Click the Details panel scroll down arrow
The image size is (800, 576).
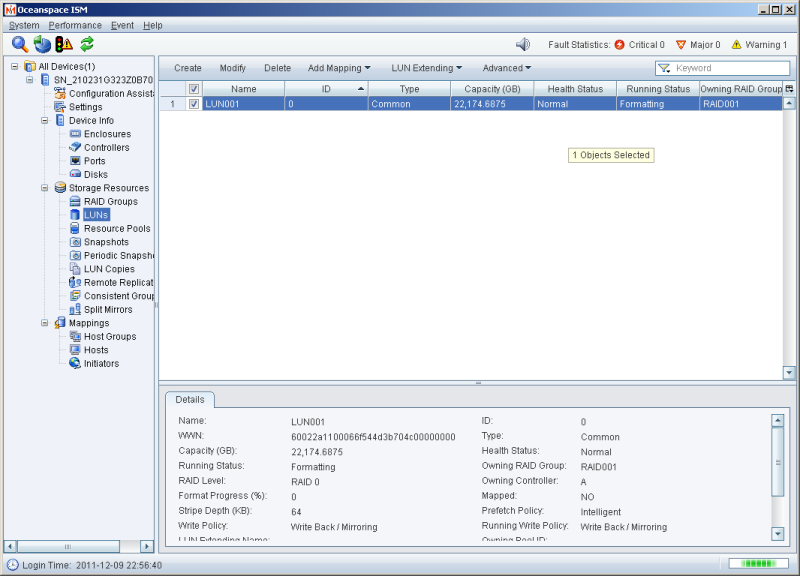tap(778, 534)
